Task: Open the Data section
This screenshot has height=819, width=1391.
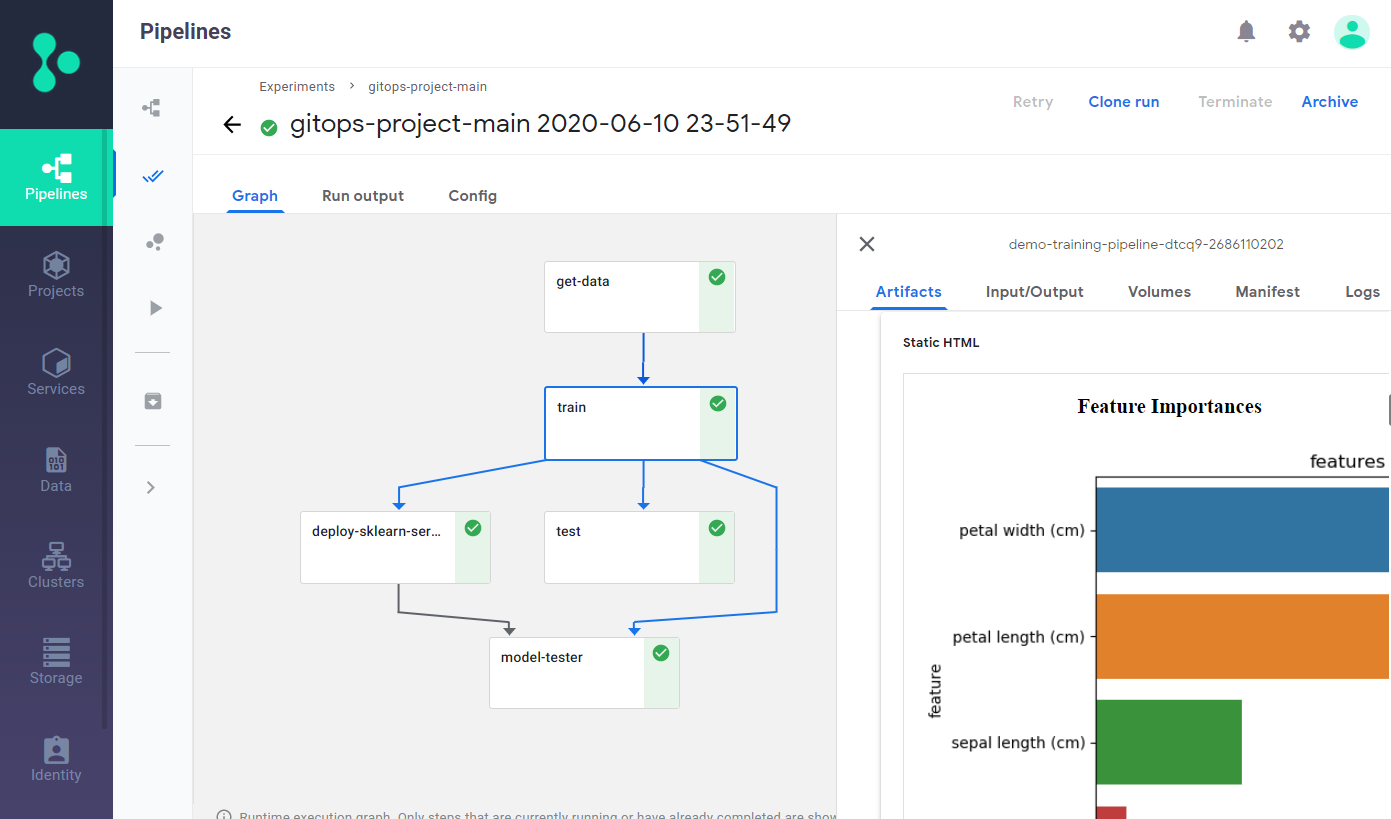Action: 56,469
